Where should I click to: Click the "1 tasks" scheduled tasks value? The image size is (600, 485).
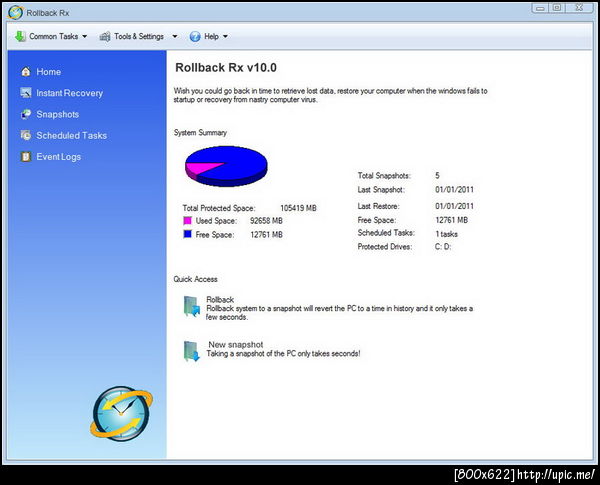(446, 234)
